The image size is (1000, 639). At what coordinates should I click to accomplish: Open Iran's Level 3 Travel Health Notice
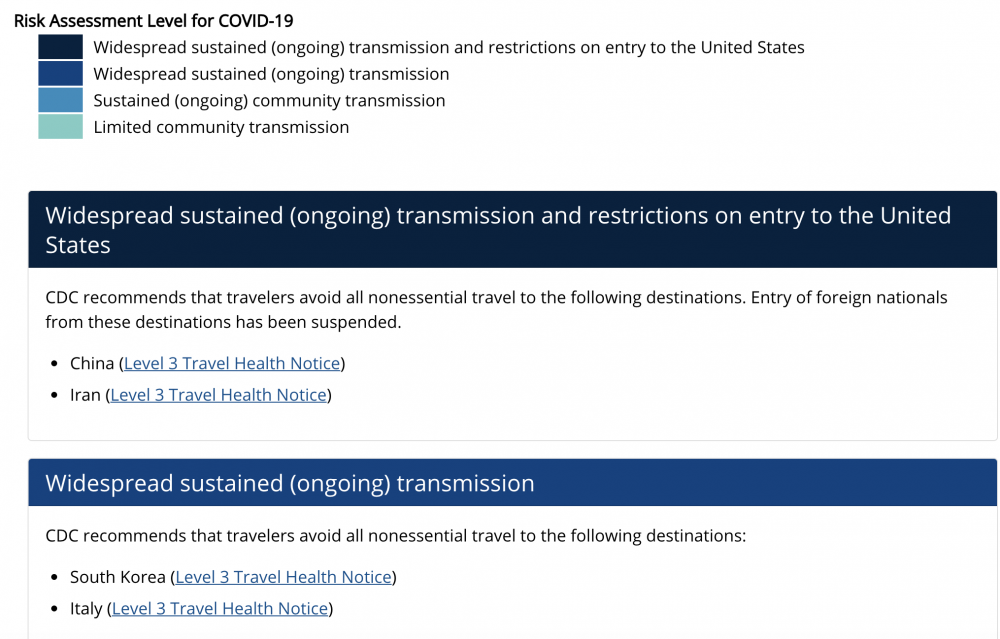(x=218, y=395)
